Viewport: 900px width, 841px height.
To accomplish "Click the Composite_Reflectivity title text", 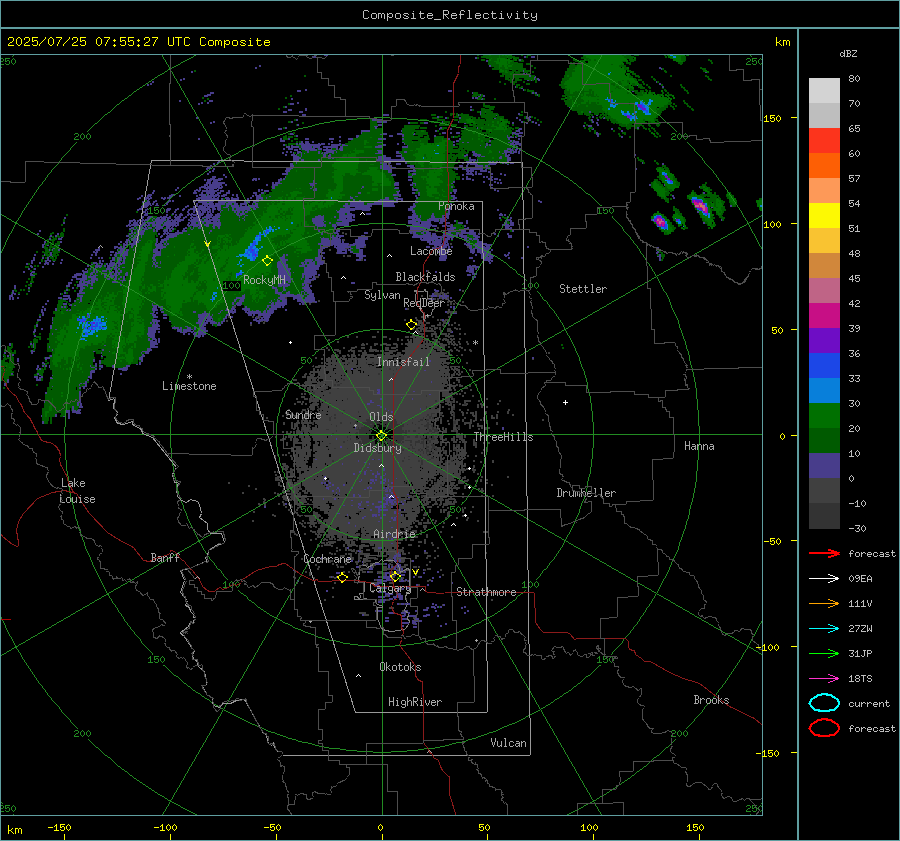I will pos(450,15).
